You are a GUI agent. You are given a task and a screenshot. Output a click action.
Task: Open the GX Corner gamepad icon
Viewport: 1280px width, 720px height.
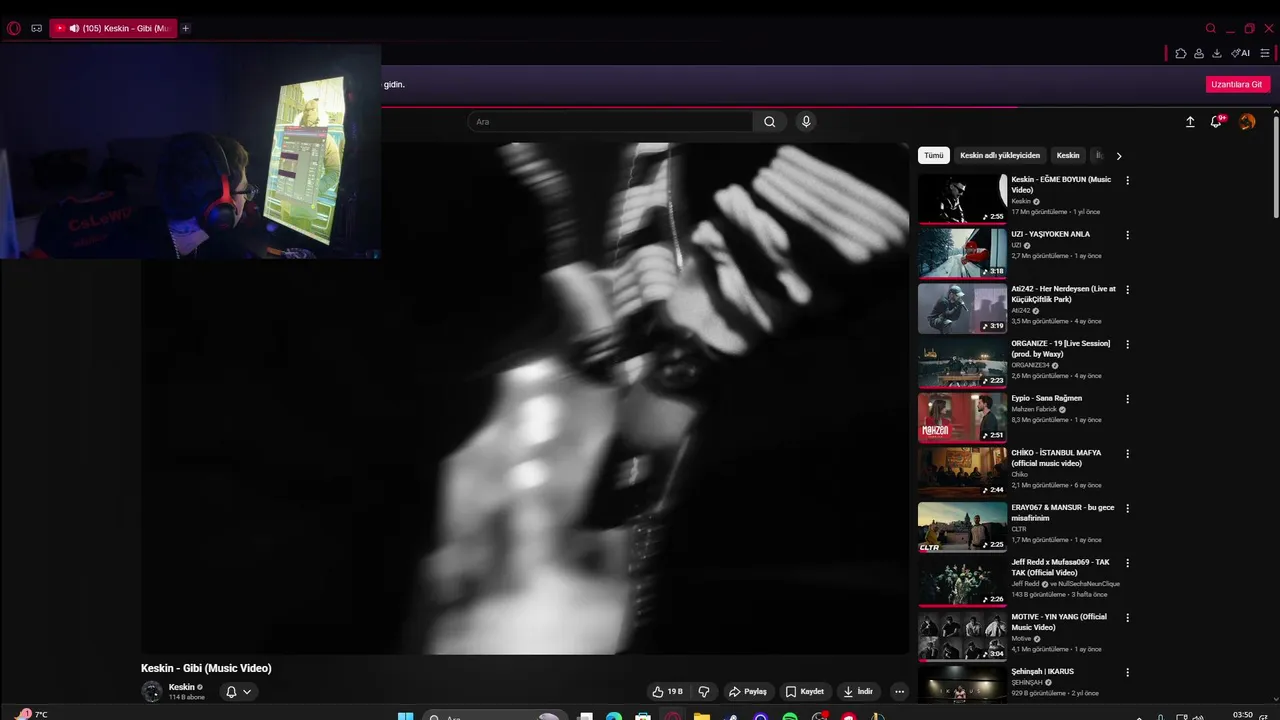(x=37, y=28)
